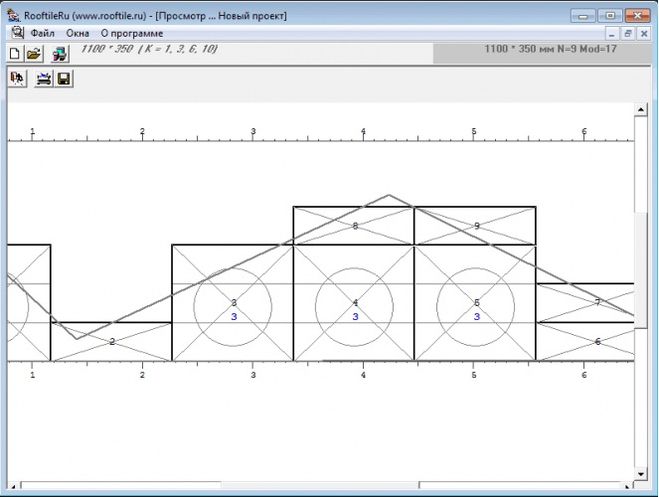Click the vertical scrollbar up arrow
The width and height of the screenshot is (659, 497).
tap(641, 110)
